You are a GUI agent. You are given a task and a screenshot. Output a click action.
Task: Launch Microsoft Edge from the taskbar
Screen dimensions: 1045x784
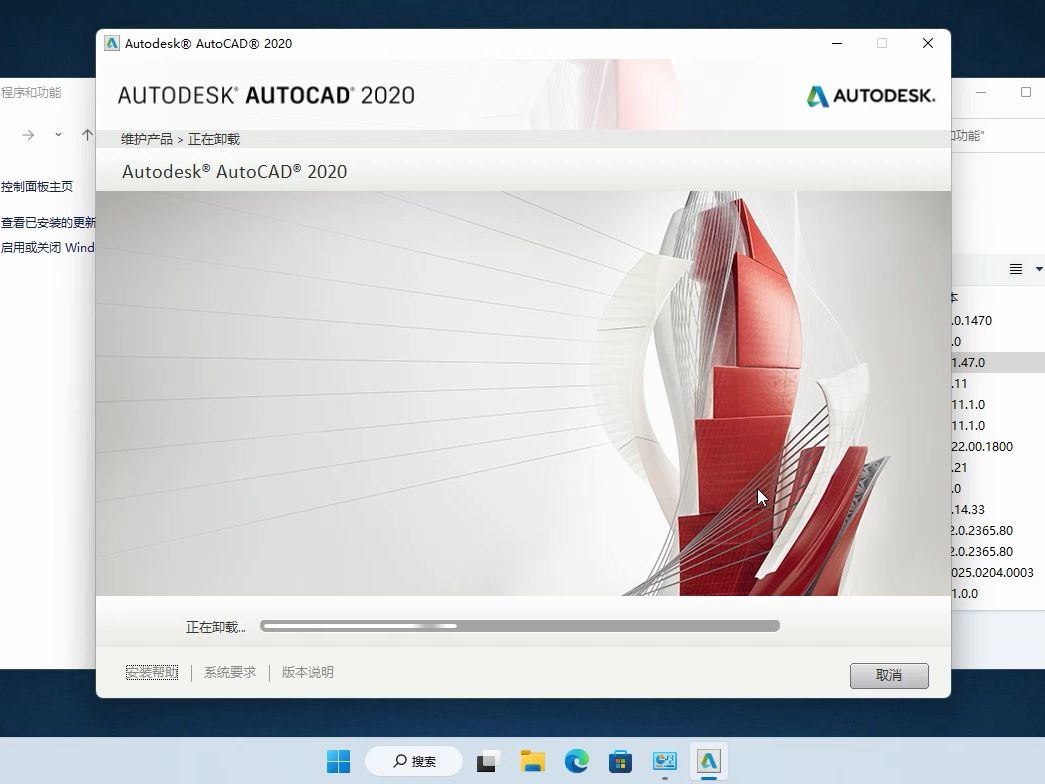(576, 761)
